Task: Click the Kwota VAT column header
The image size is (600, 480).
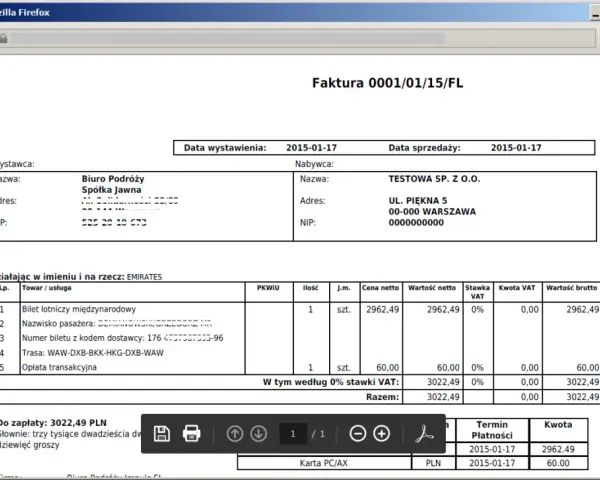Action: 517,288
